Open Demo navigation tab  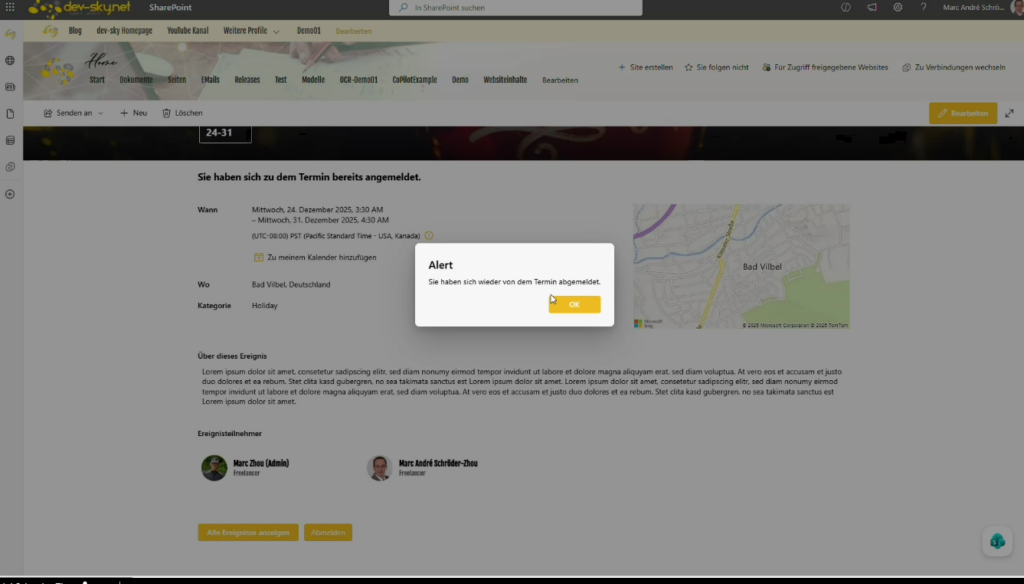[x=460, y=80]
